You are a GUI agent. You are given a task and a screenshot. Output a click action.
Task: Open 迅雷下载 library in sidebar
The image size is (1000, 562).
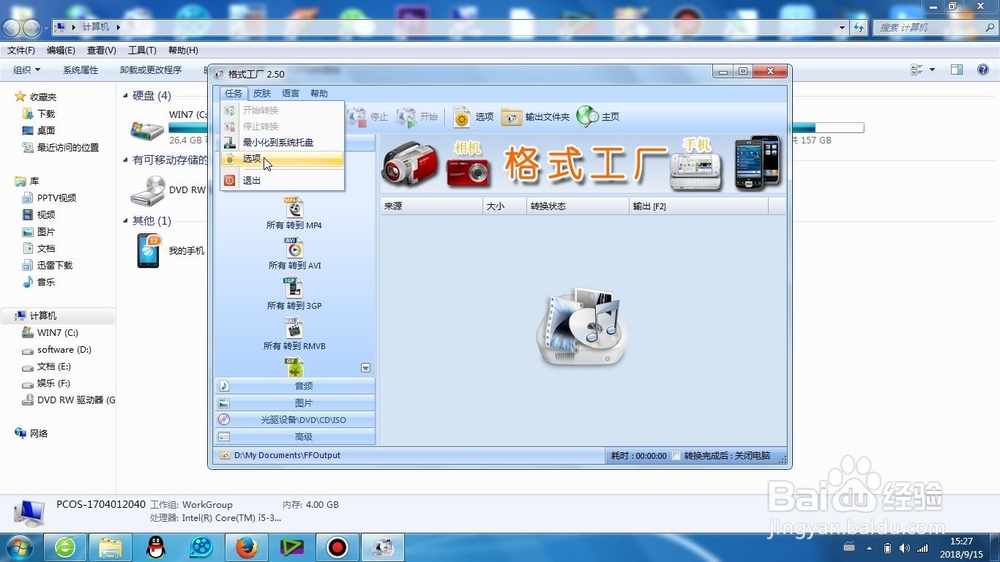(48, 265)
